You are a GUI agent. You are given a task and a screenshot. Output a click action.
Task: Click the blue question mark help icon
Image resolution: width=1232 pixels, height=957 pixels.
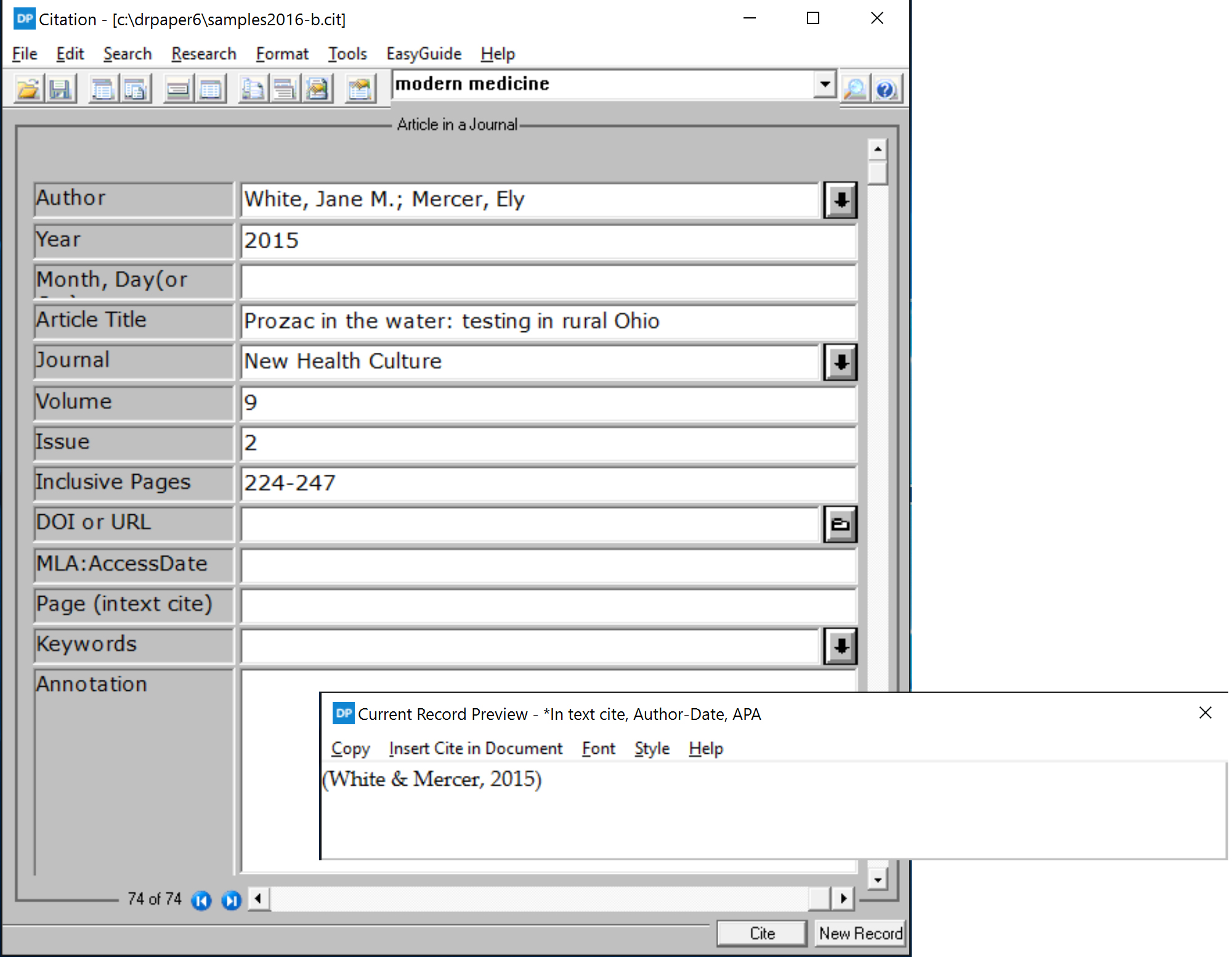[886, 90]
